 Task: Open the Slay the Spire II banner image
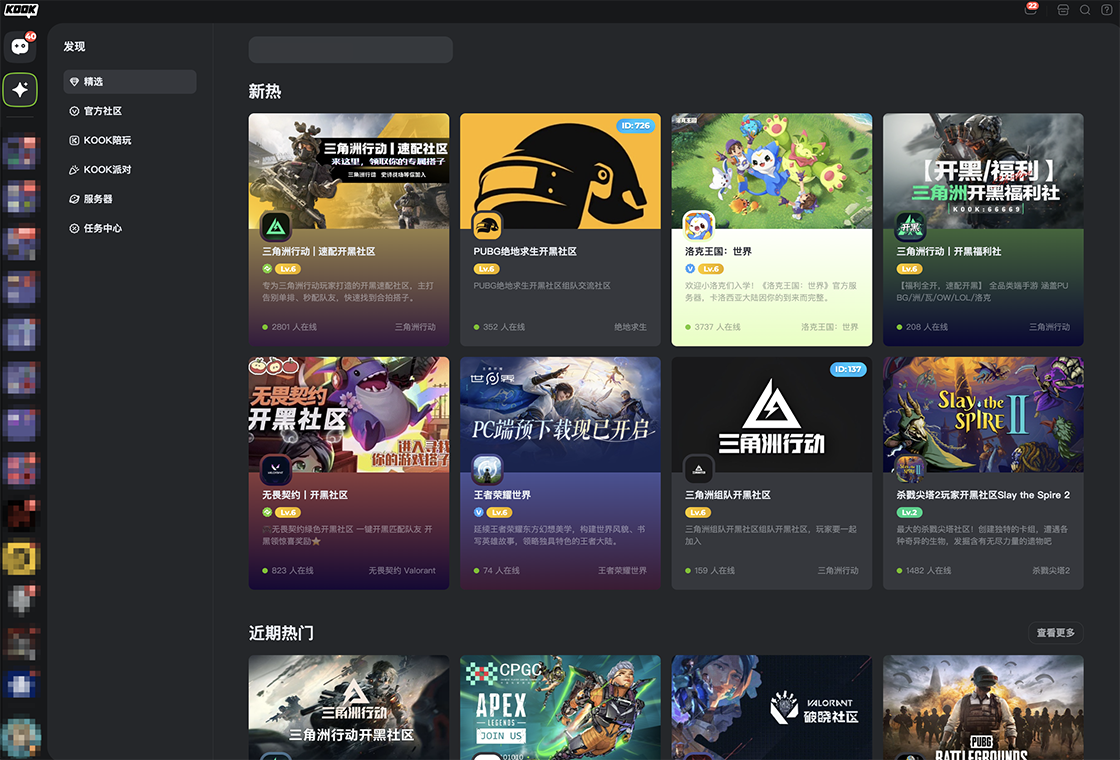983,414
